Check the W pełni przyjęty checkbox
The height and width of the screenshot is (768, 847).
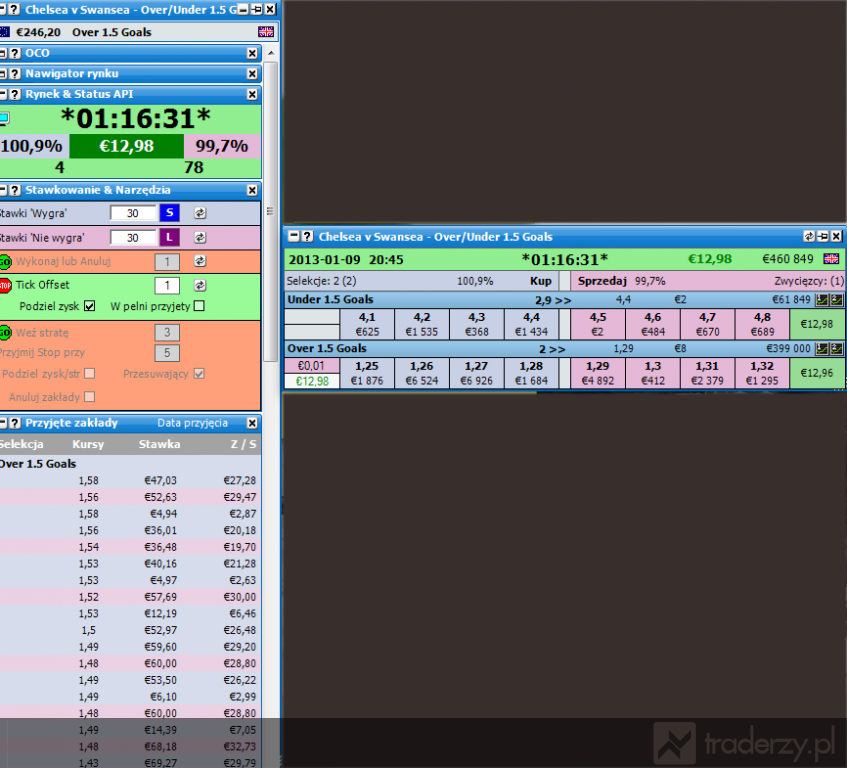(199, 306)
